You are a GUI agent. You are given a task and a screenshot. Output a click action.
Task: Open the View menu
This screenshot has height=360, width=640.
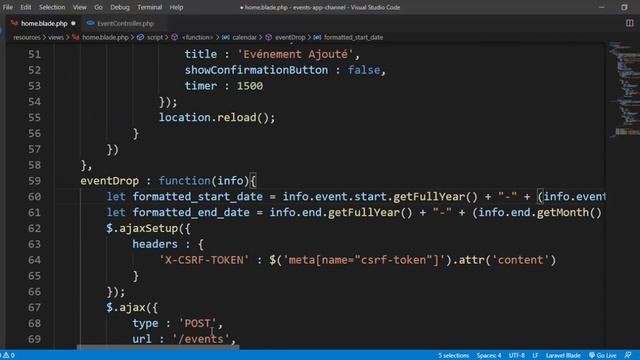tap(79, 7)
